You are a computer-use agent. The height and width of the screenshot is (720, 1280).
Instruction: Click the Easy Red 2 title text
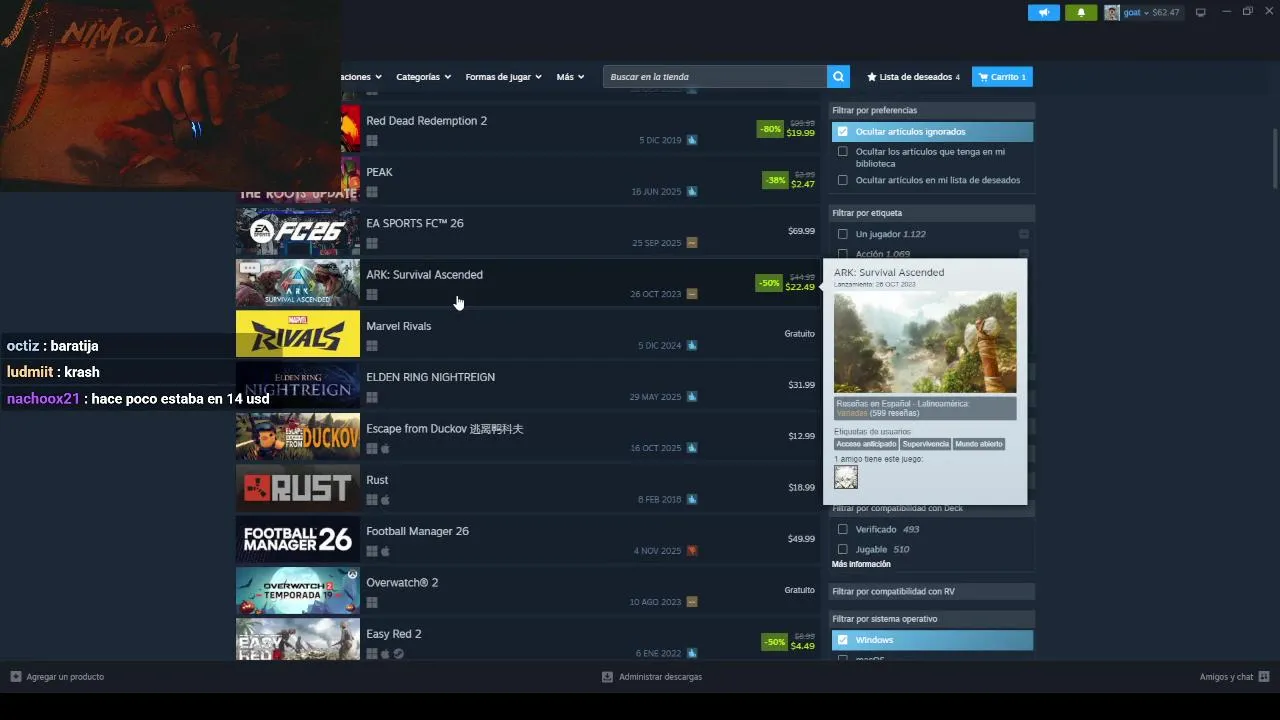click(x=393, y=634)
